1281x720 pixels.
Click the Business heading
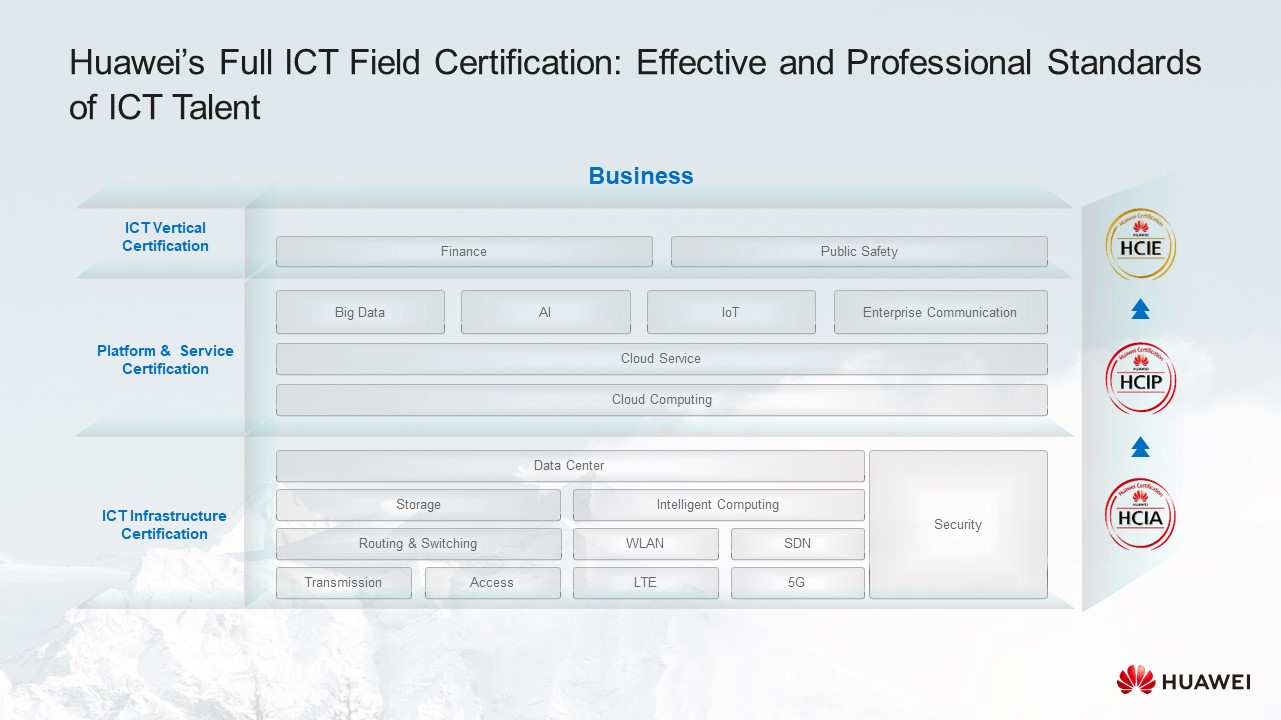tap(641, 176)
